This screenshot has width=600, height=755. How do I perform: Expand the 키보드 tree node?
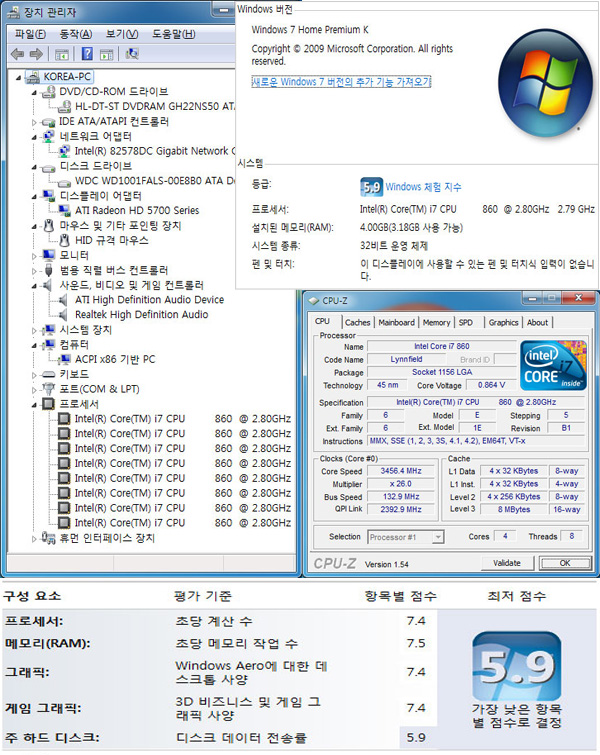34,375
